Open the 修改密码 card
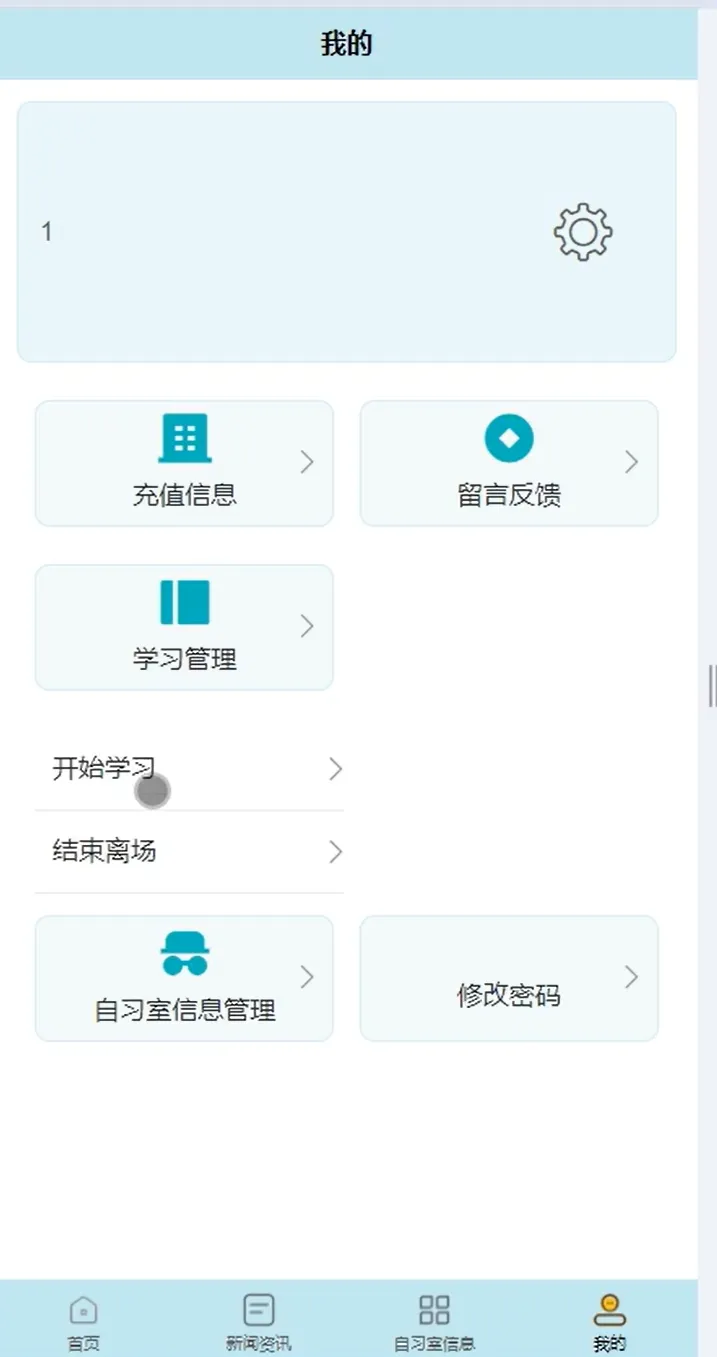The image size is (717, 1357). point(509,978)
